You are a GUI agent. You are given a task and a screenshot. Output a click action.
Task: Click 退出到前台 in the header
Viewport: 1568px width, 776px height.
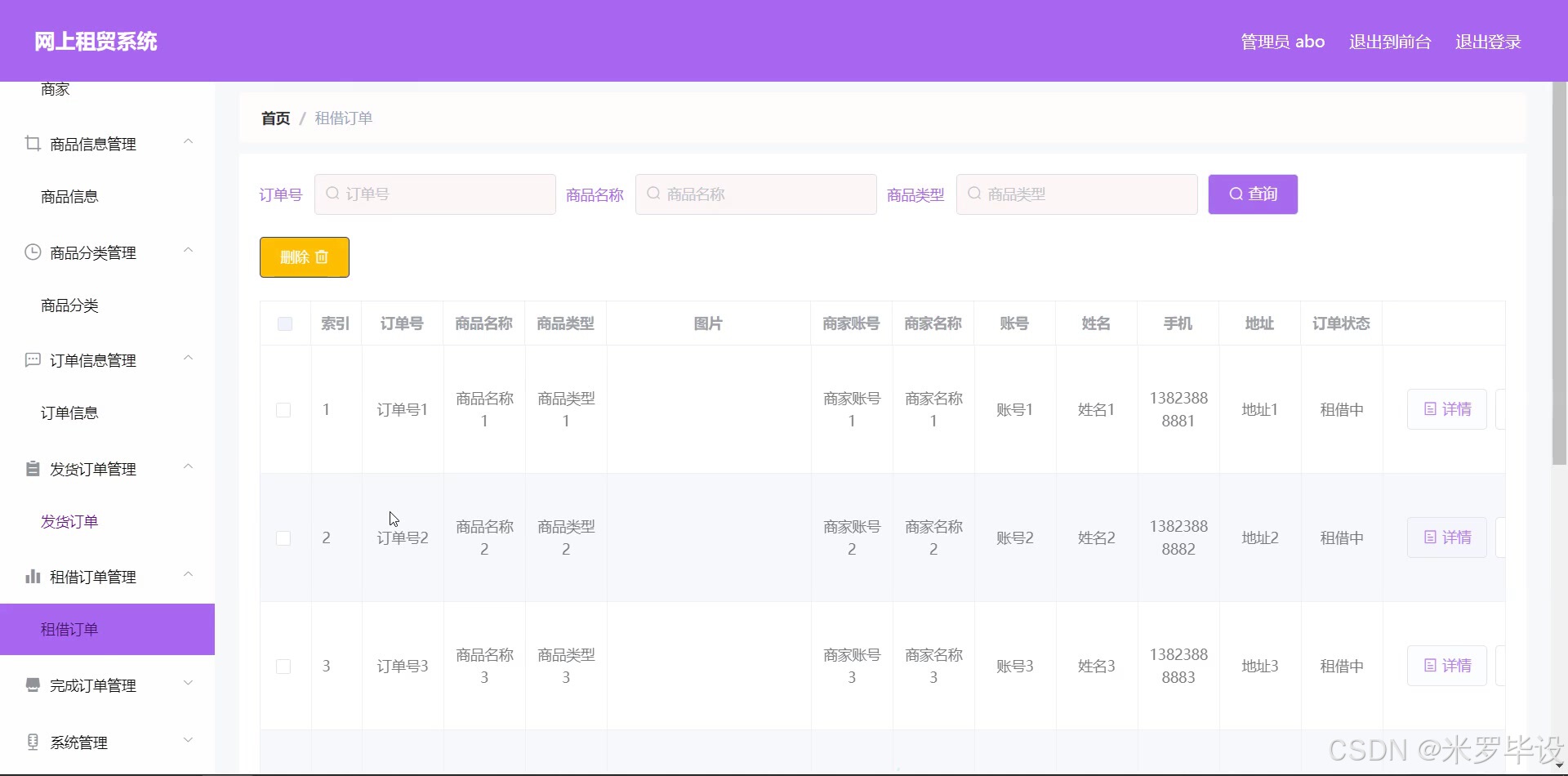(1390, 42)
